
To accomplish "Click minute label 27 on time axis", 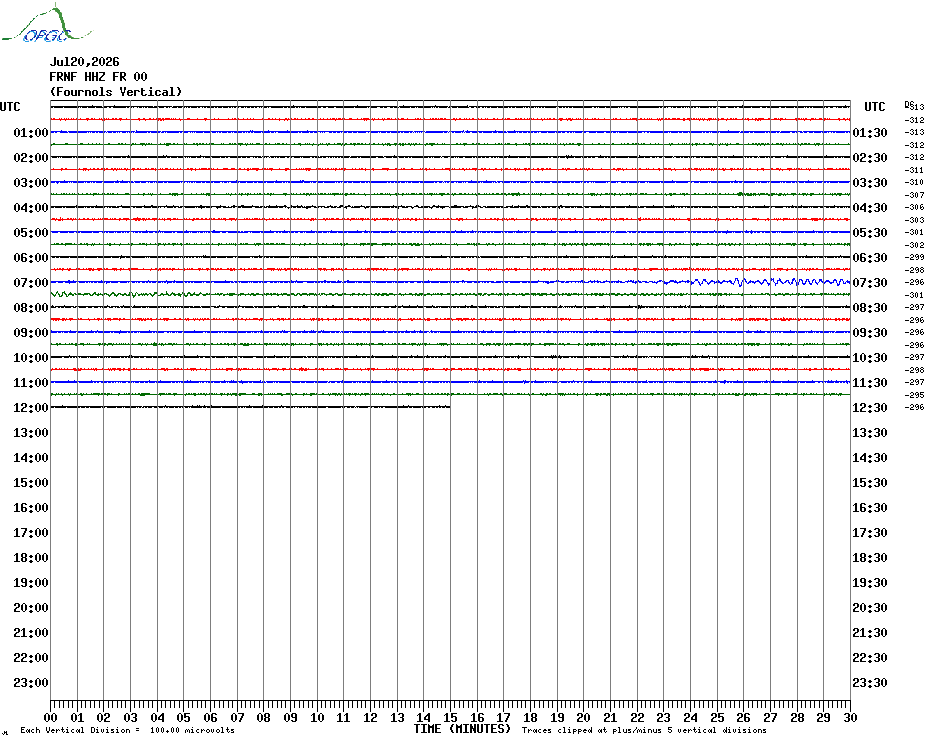I will [770, 717].
